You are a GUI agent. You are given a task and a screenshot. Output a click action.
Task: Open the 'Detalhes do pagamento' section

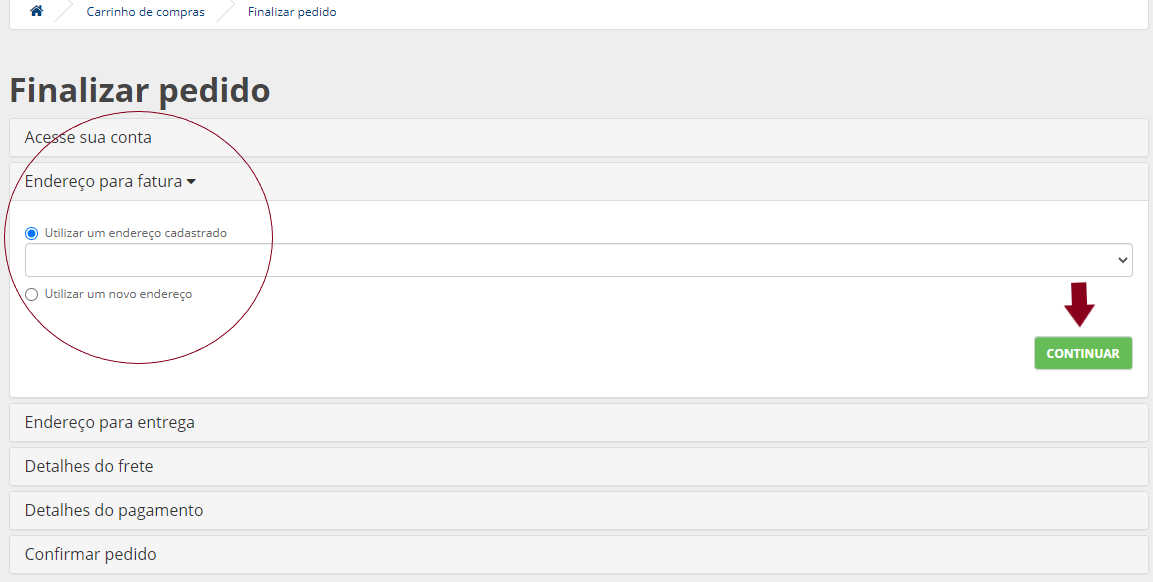pos(114,510)
